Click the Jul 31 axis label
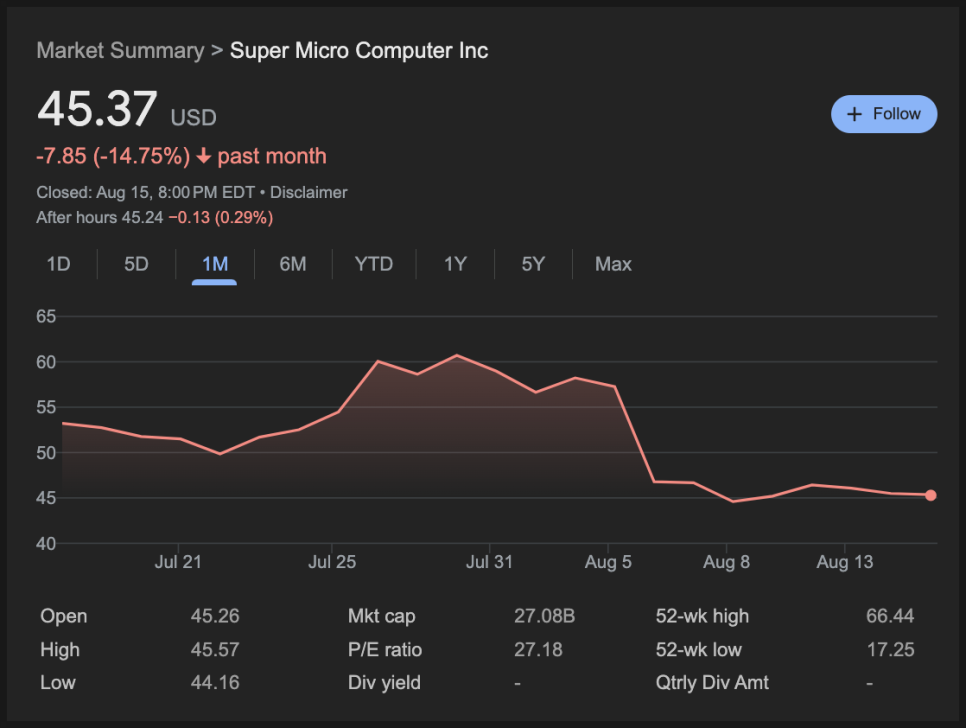 [489, 562]
